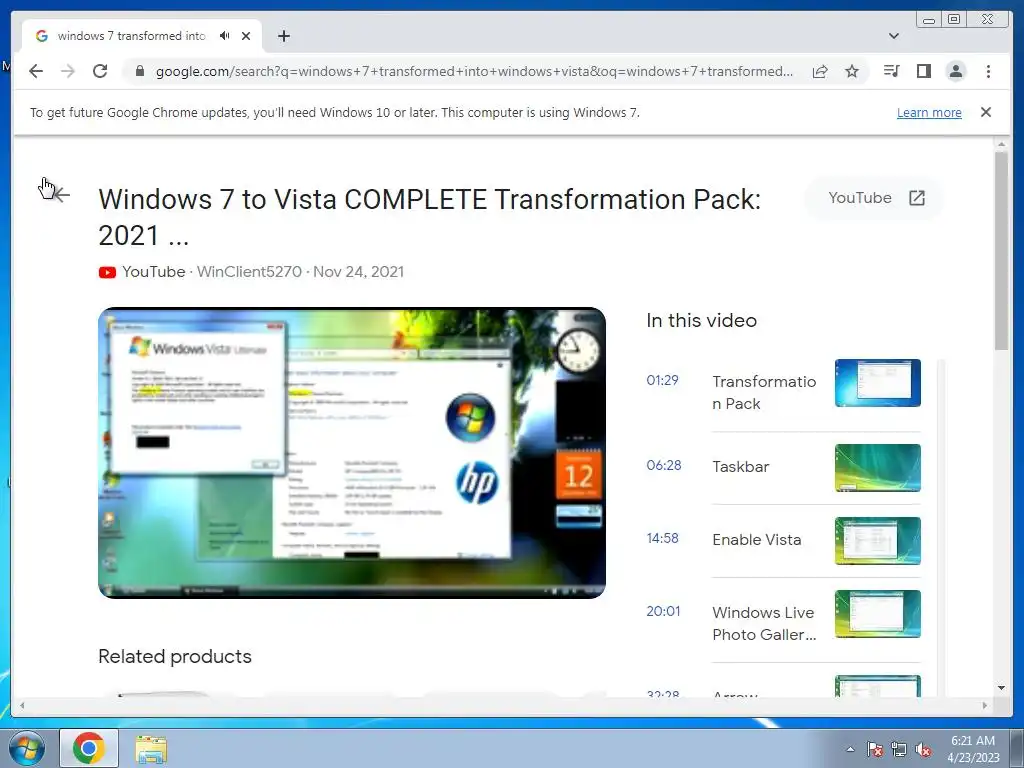Click horizontal scrollbar right arrow
1024x768 pixels.
tap(985, 705)
